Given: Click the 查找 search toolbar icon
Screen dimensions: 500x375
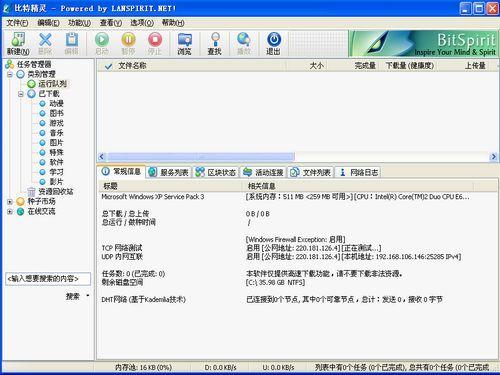Looking at the screenshot, I should click(215, 43).
